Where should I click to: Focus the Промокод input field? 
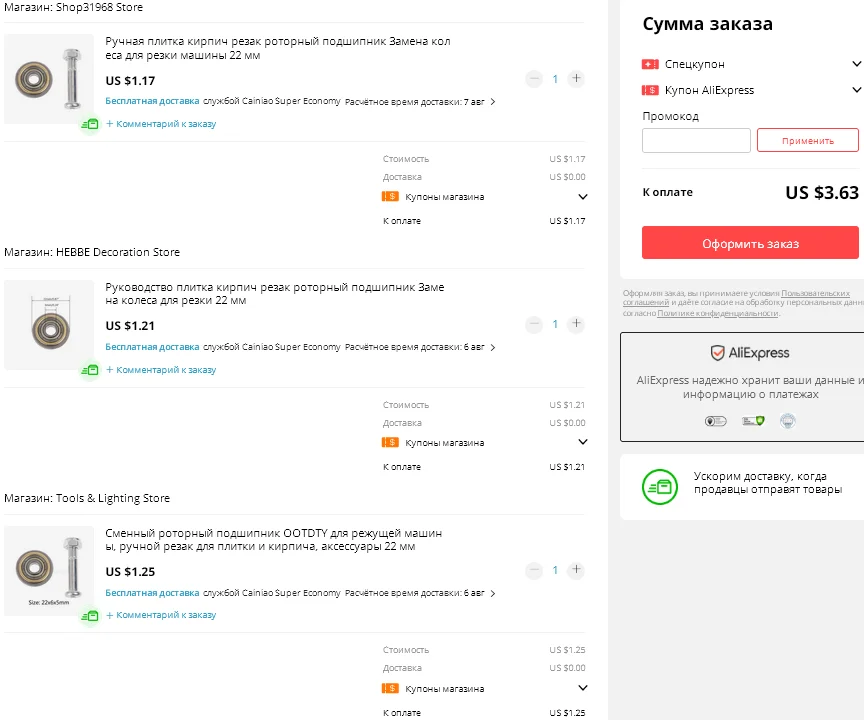tap(696, 140)
